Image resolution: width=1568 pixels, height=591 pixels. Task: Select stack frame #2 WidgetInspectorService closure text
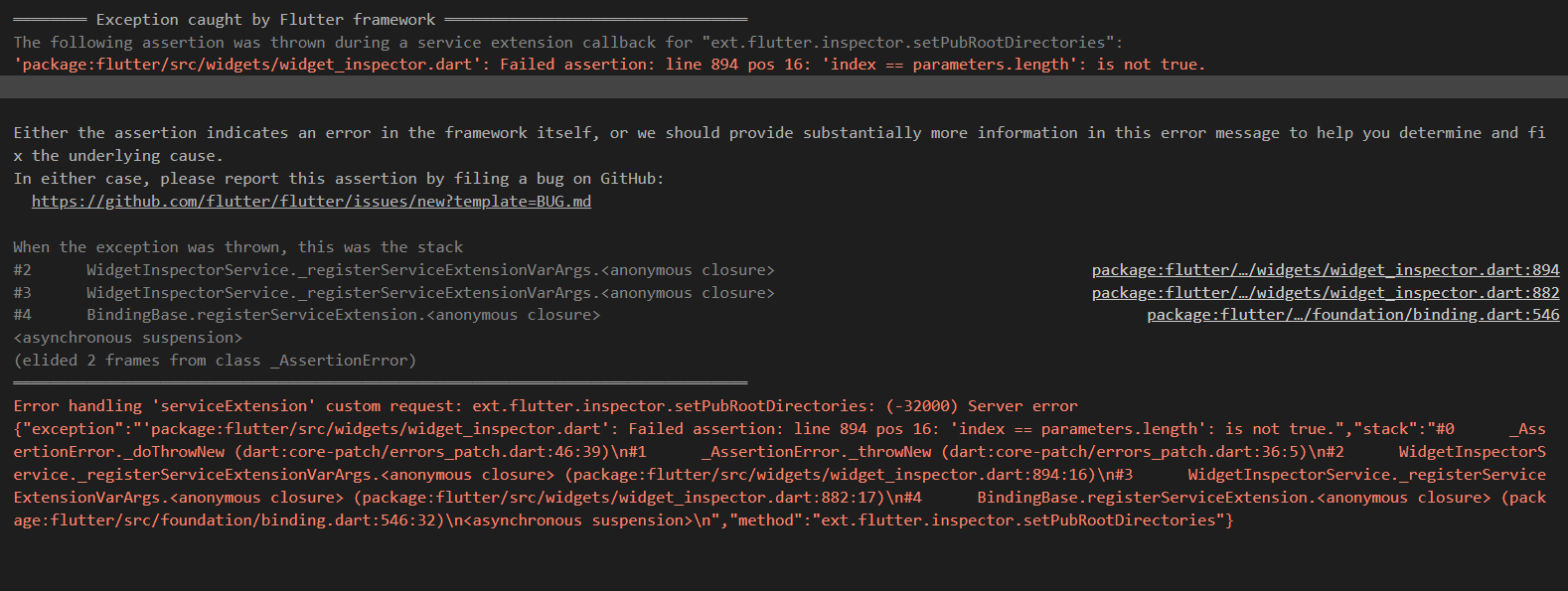pyautogui.click(x=430, y=270)
